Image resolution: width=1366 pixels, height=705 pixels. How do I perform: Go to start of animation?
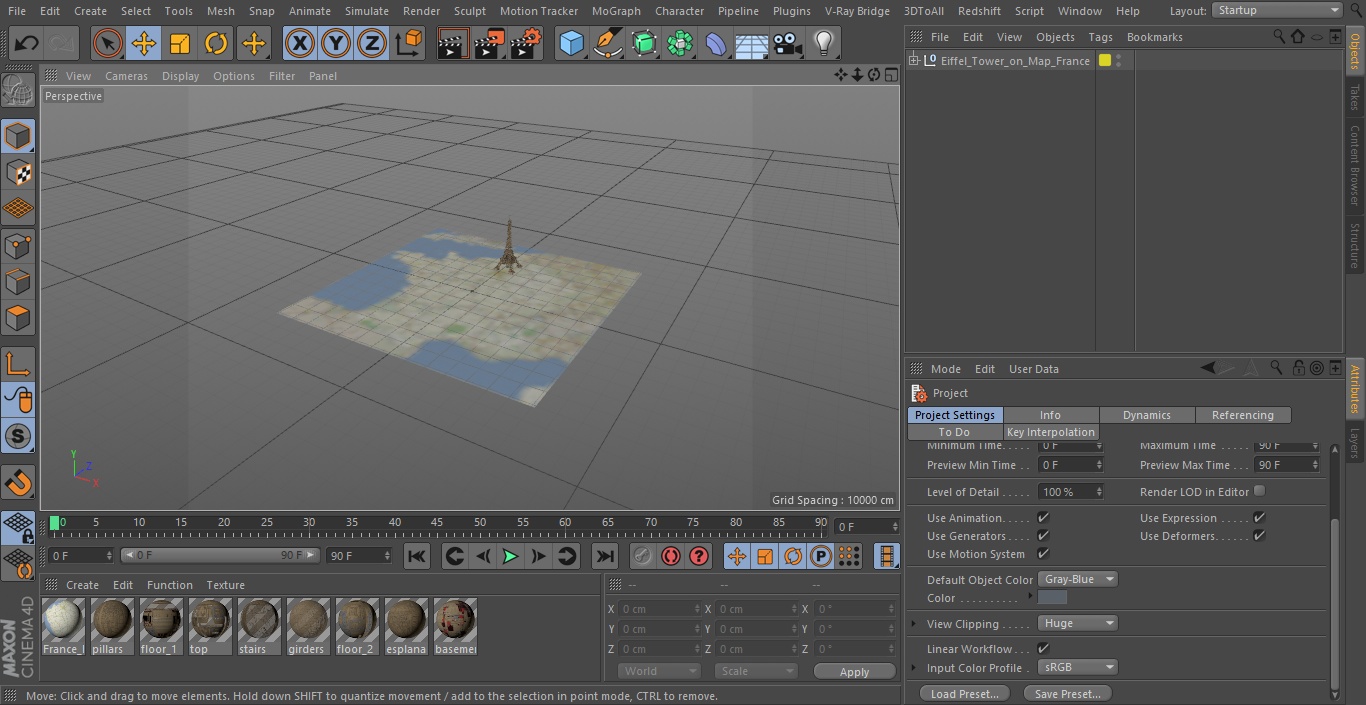click(417, 556)
